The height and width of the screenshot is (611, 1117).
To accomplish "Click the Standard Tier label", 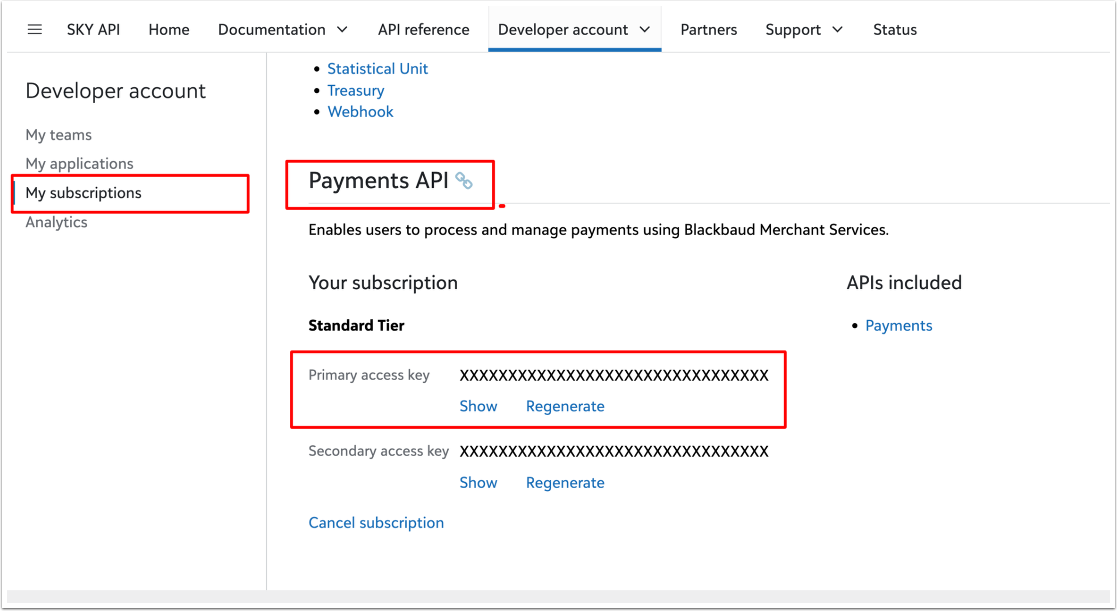I will point(356,325).
